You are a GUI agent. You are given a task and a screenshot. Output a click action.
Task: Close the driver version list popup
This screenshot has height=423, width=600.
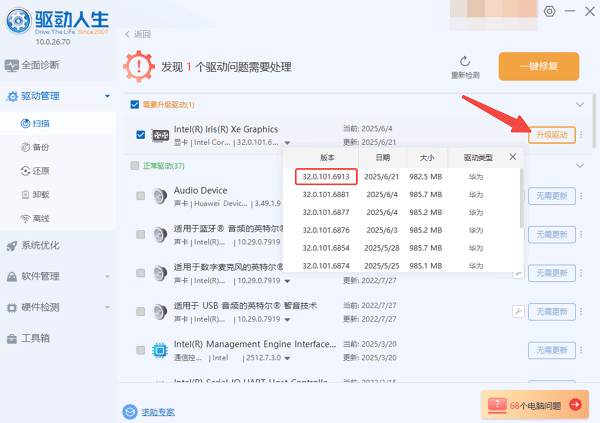(513, 157)
